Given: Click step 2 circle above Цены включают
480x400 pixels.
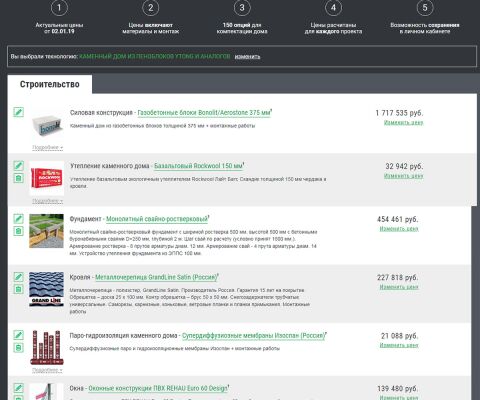Looking at the screenshot, I should pyautogui.click(x=151, y=8).
